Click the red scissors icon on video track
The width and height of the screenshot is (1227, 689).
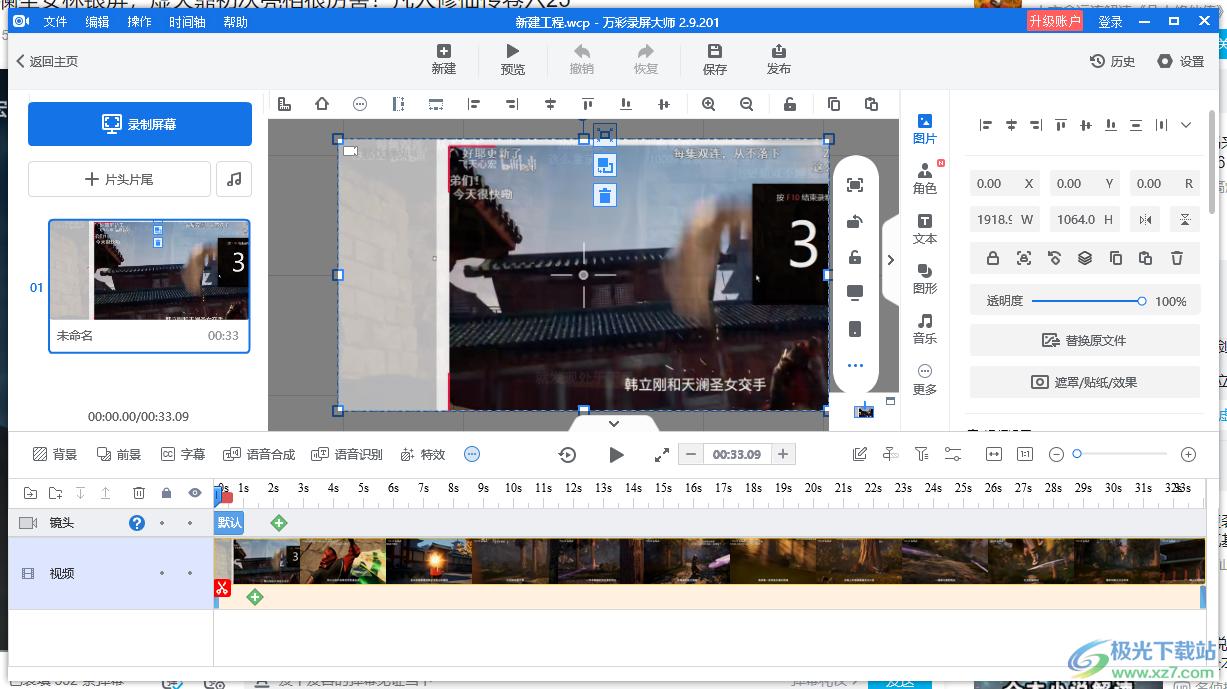click(x=222, y=588)
